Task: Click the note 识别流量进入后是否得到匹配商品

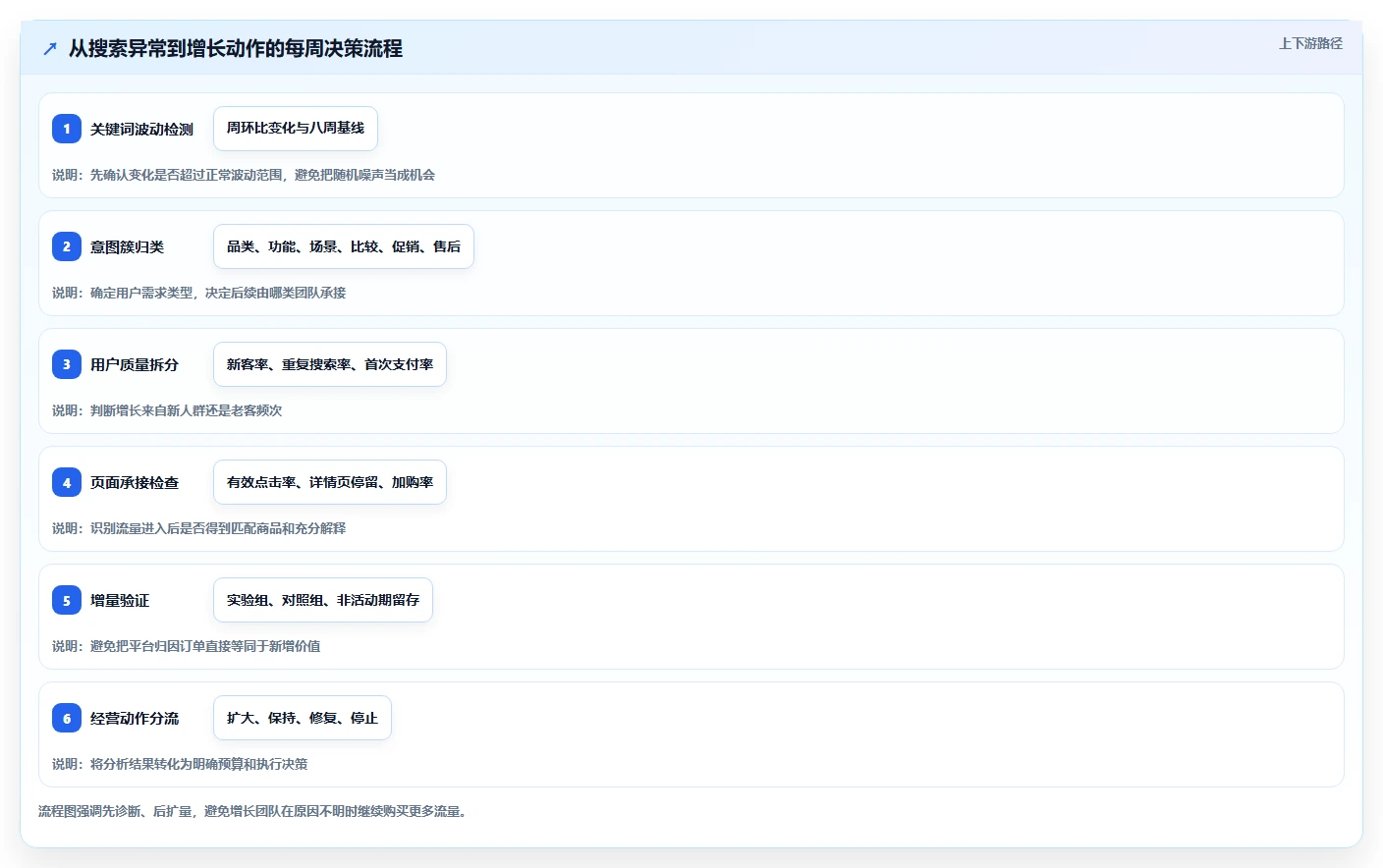Action: 198,528
